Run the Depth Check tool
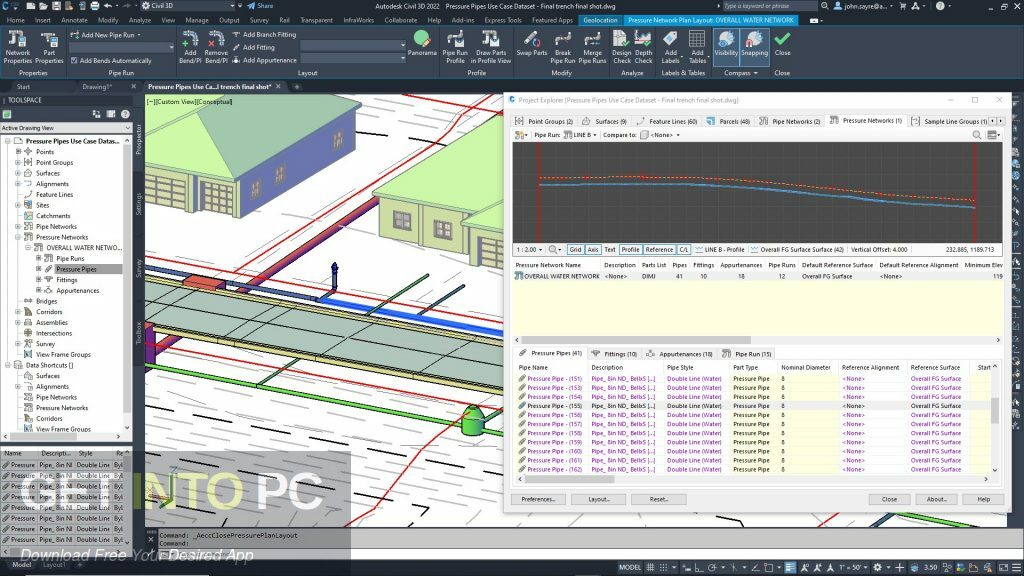The image size is (1024, 576). pos(643,46)
